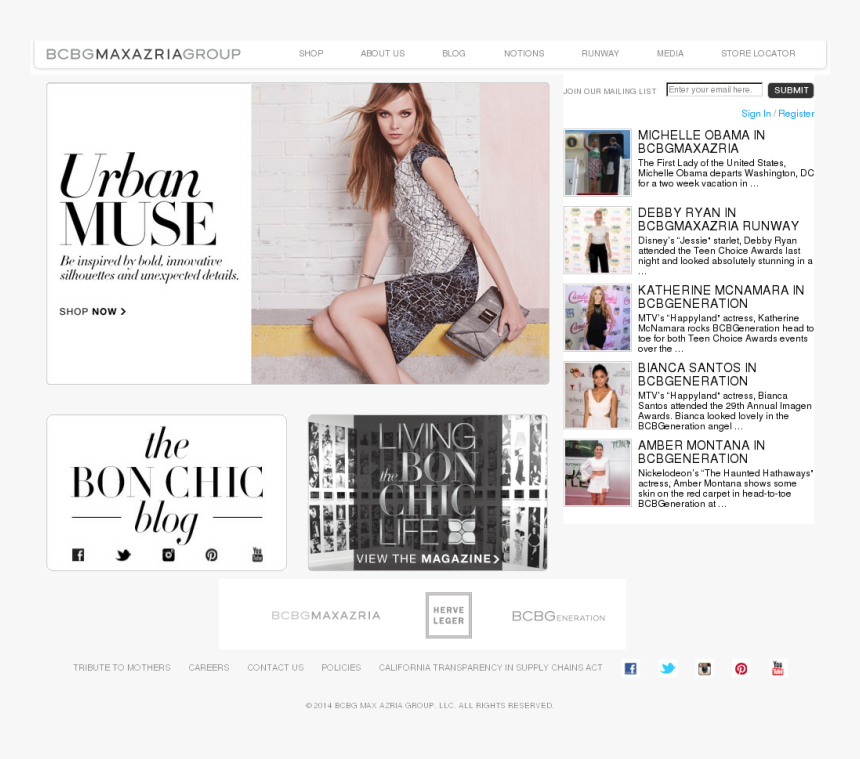The image size is (860, 759).
Task: Click the red YouTube icon in footer
Action: [778, 668]
